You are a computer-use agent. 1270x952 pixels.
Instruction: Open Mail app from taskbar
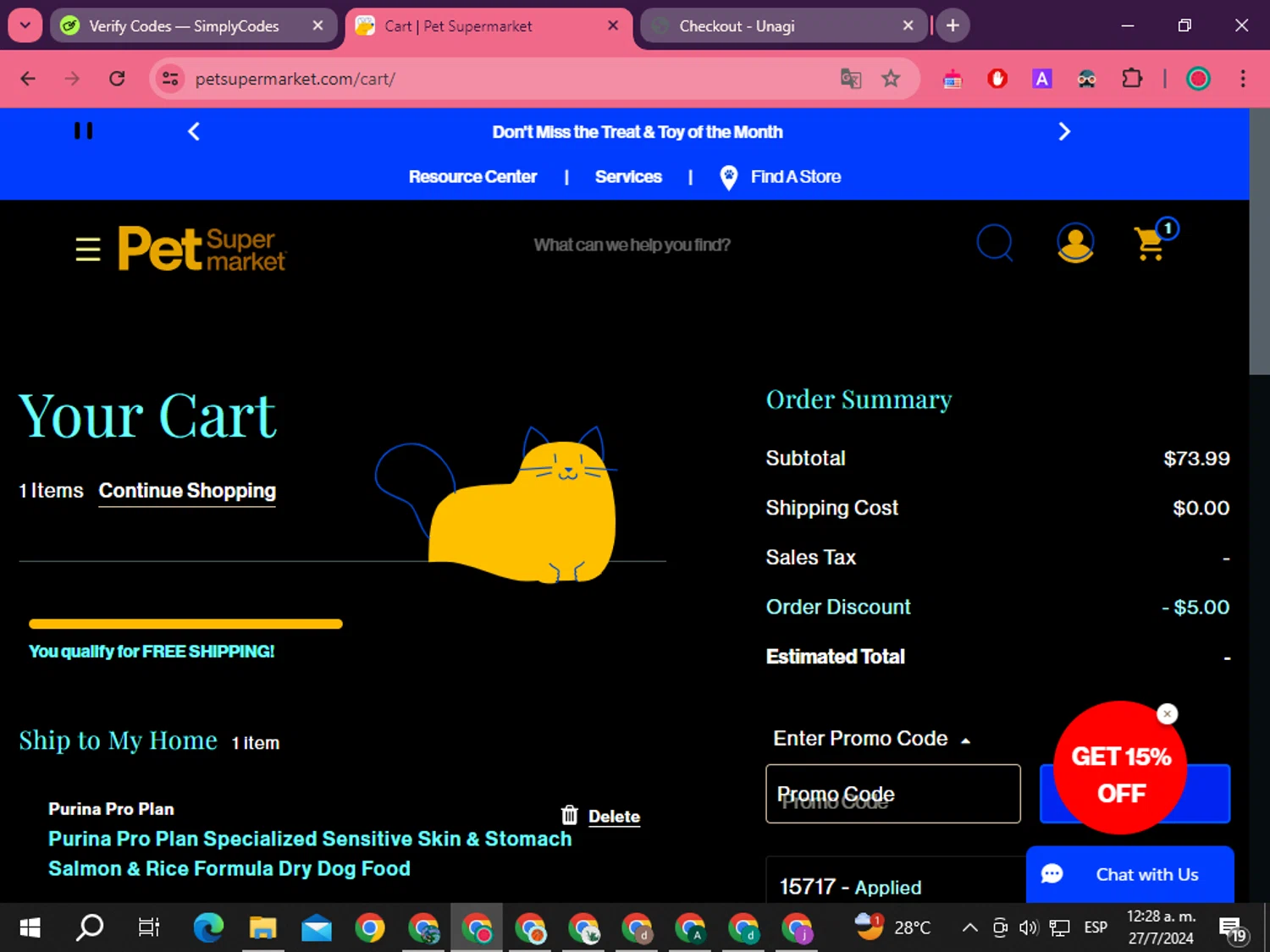pyautogui.click(x=317, y=927)
